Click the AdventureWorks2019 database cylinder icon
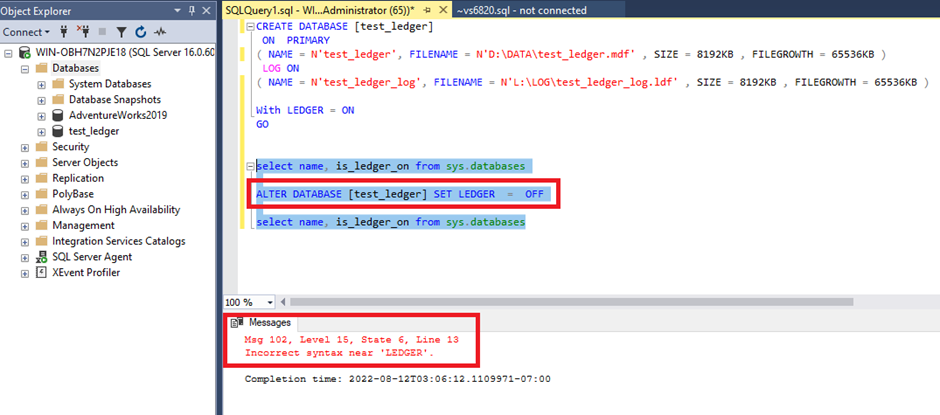 point(58,115)
